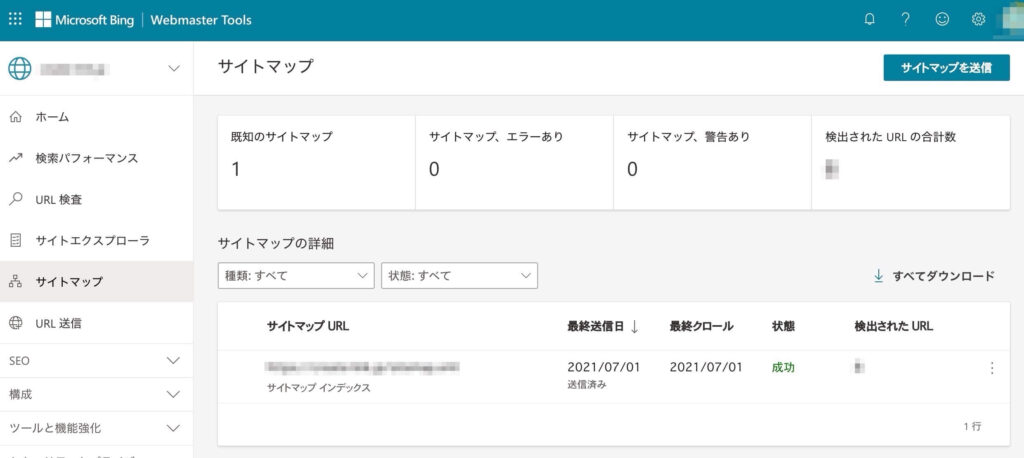The width and height of the screenshot is (1024, 458).
Task: Click the sort arrow beside 最終送信日
Action: pyautogui.click(x=634, y=327)
